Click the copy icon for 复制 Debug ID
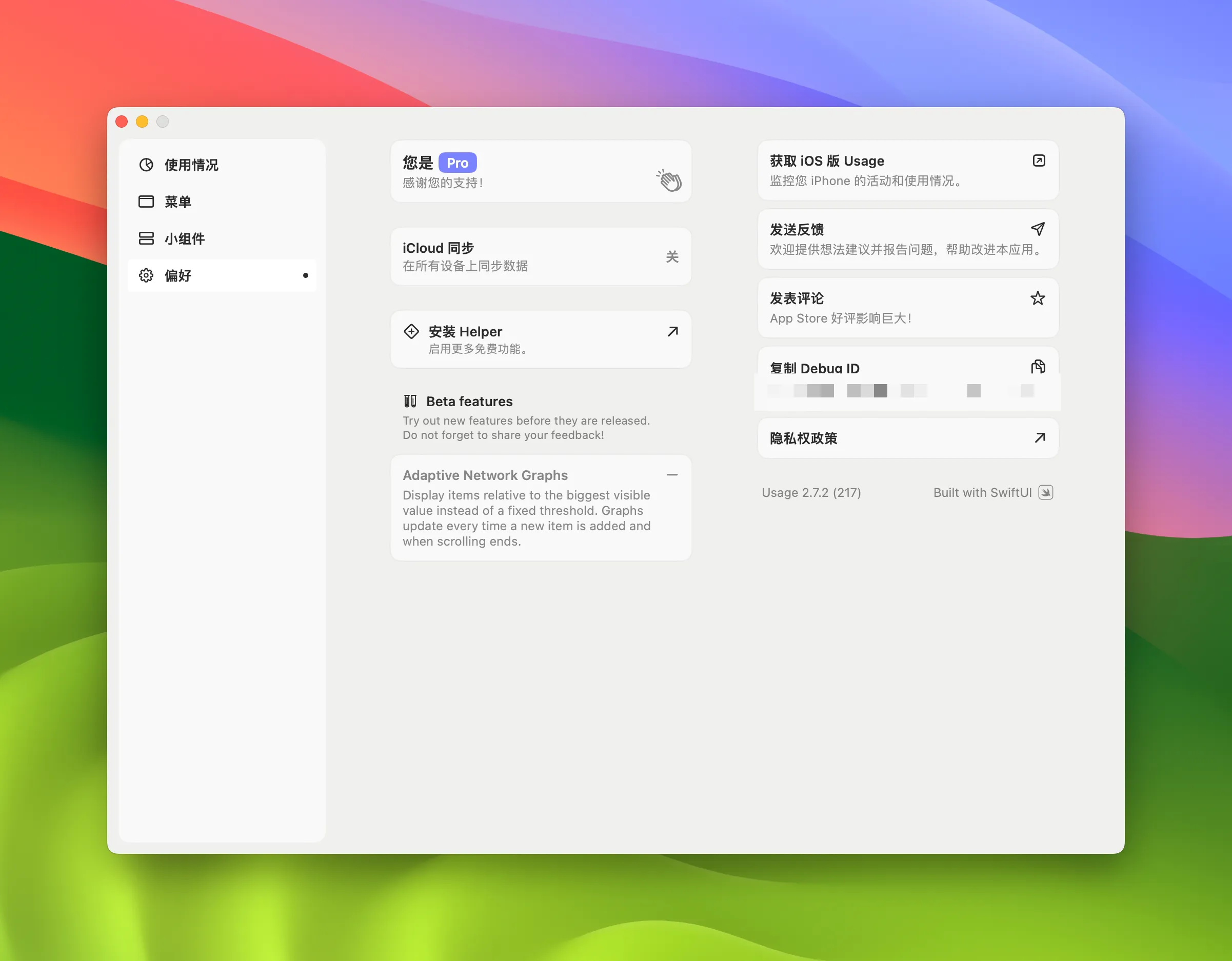Image resolution: width=1232 pixels, height=961 pixels. click(x=1039, y=367)
